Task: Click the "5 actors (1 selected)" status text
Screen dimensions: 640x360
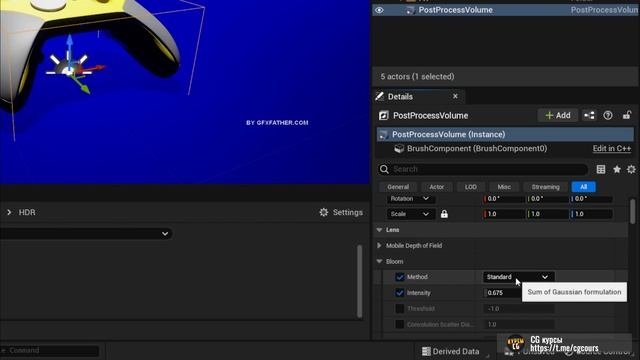Action: (x=417, y=77)
